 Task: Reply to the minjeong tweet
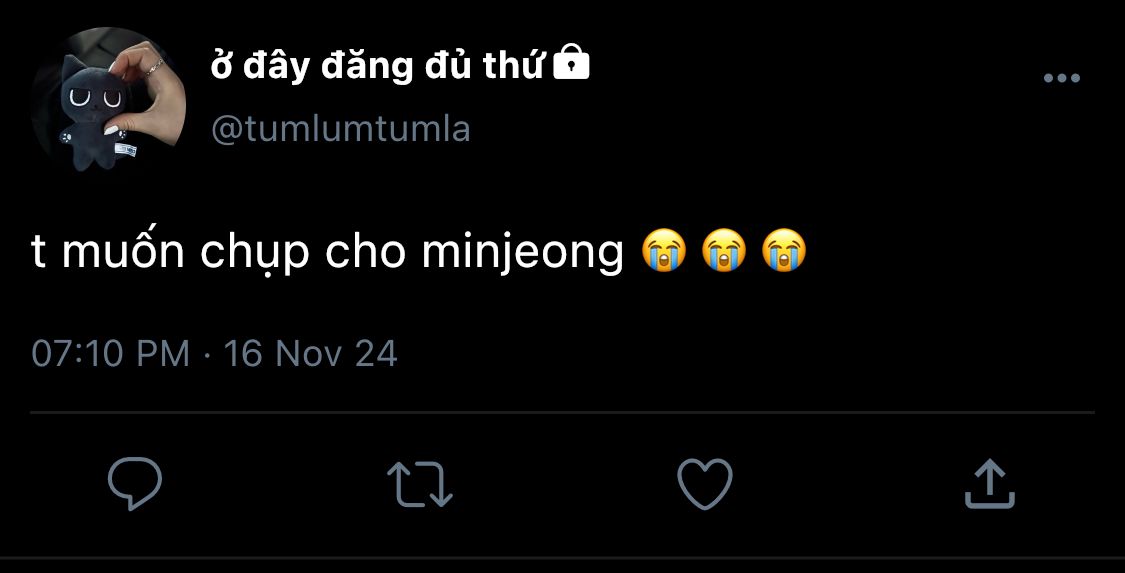pos(135,484)
